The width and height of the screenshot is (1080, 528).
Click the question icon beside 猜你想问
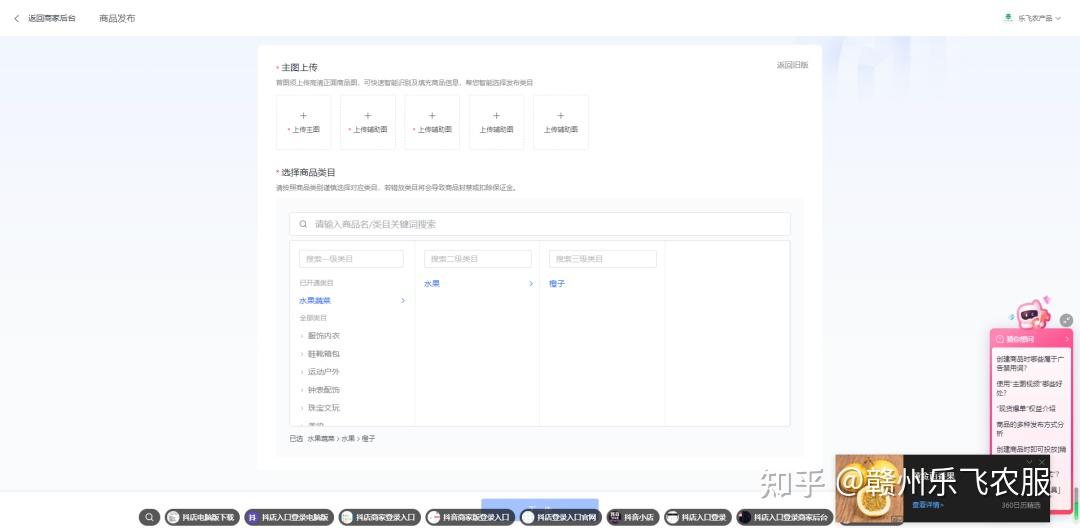(x=1000, y=339)
